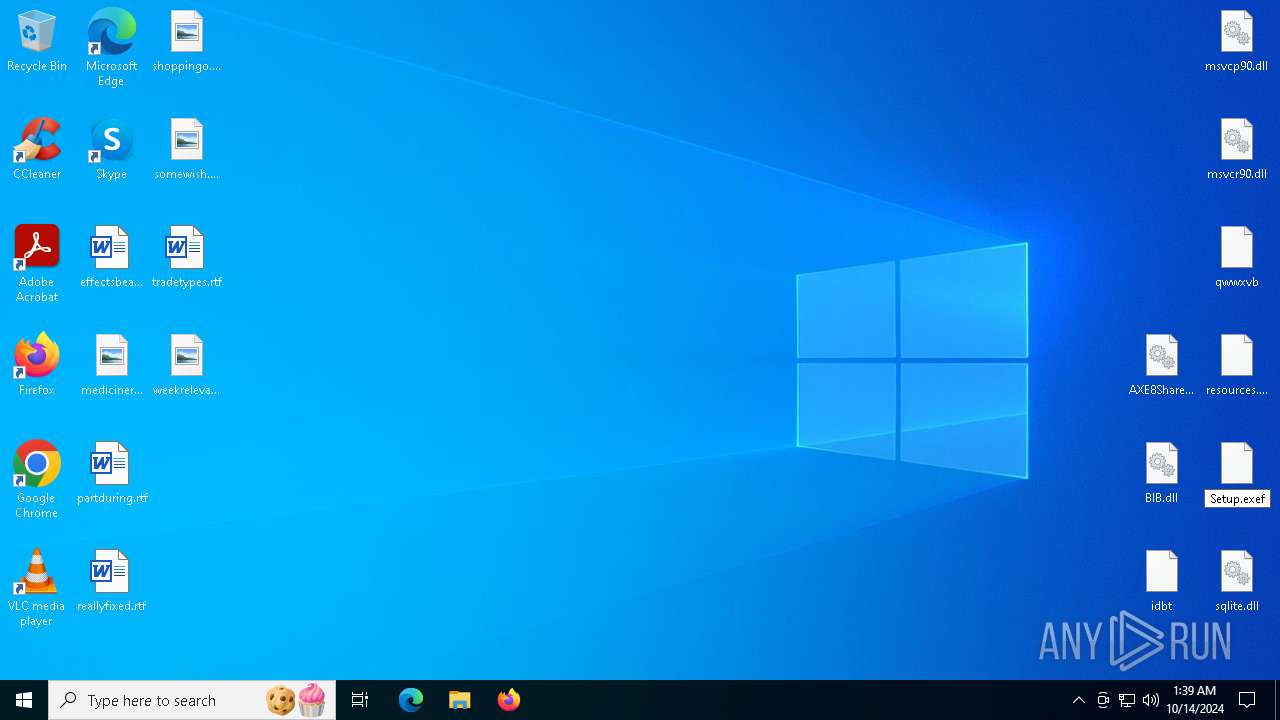This screenshot has height=720, width=1280.
Task: Select the weekreleva... image file
Action: pos(186,366)
